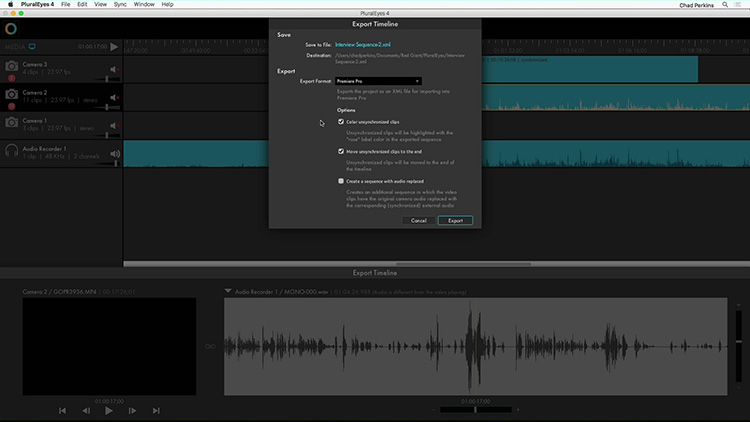Edit the Save to File name field

(363, 44)
